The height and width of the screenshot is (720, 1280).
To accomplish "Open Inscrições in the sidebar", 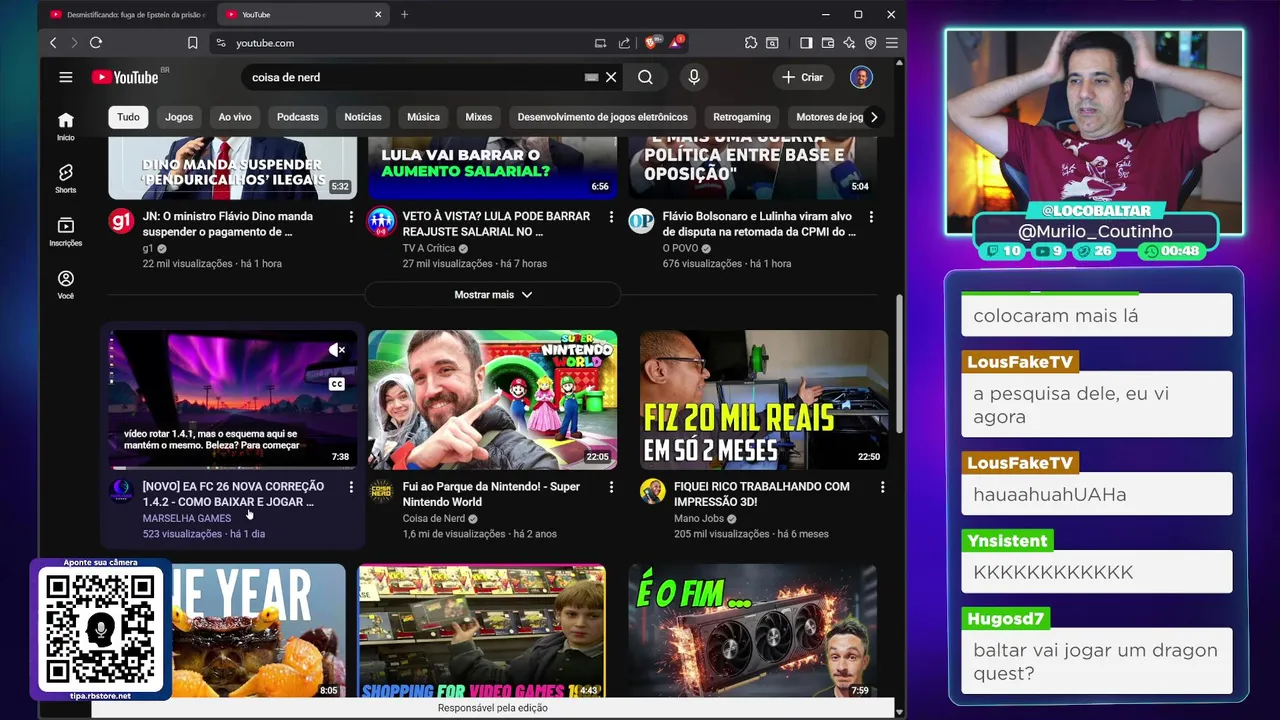I will [x=65, y=232].
